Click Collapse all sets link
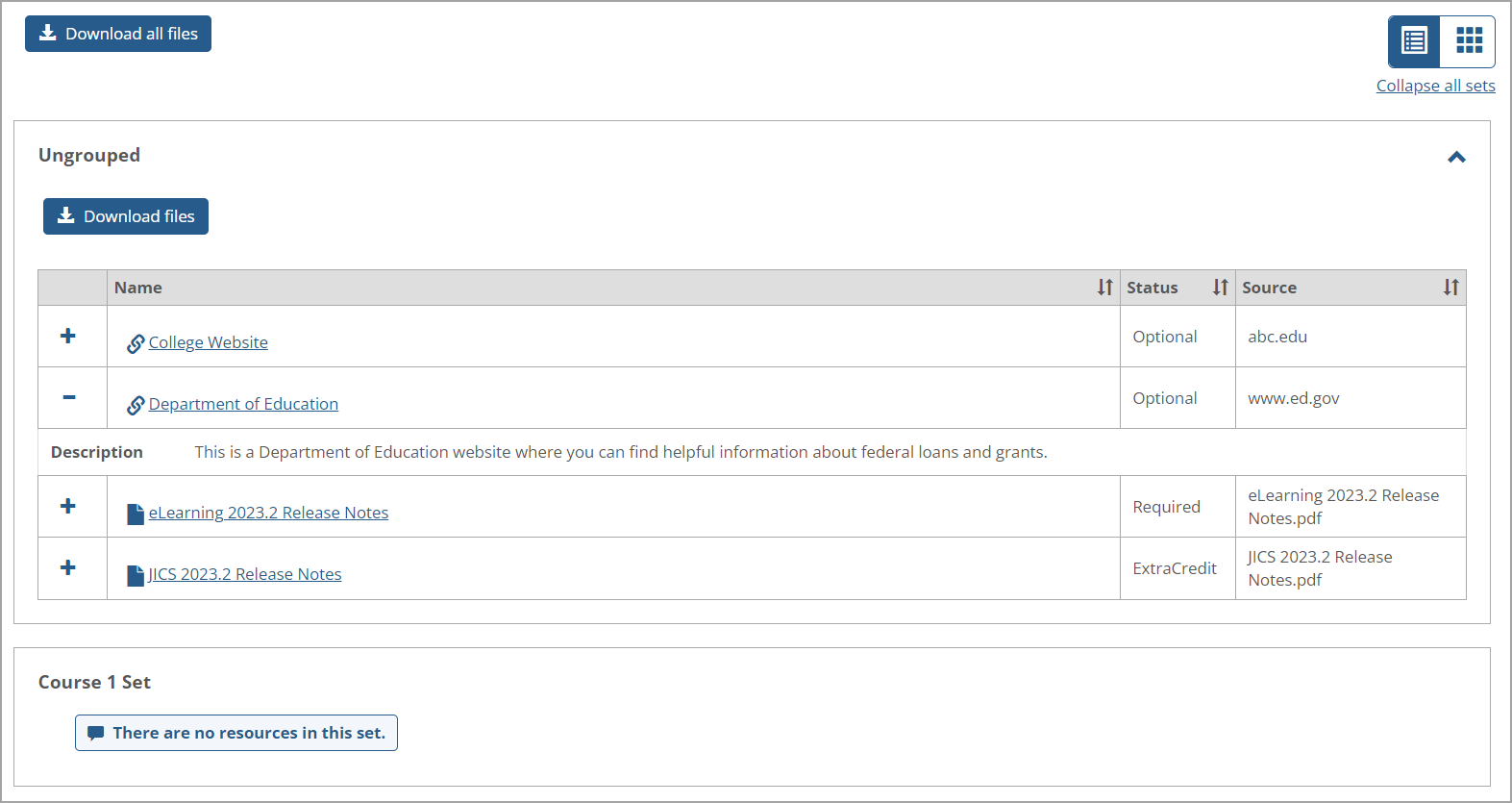 tap(1435, 86)
